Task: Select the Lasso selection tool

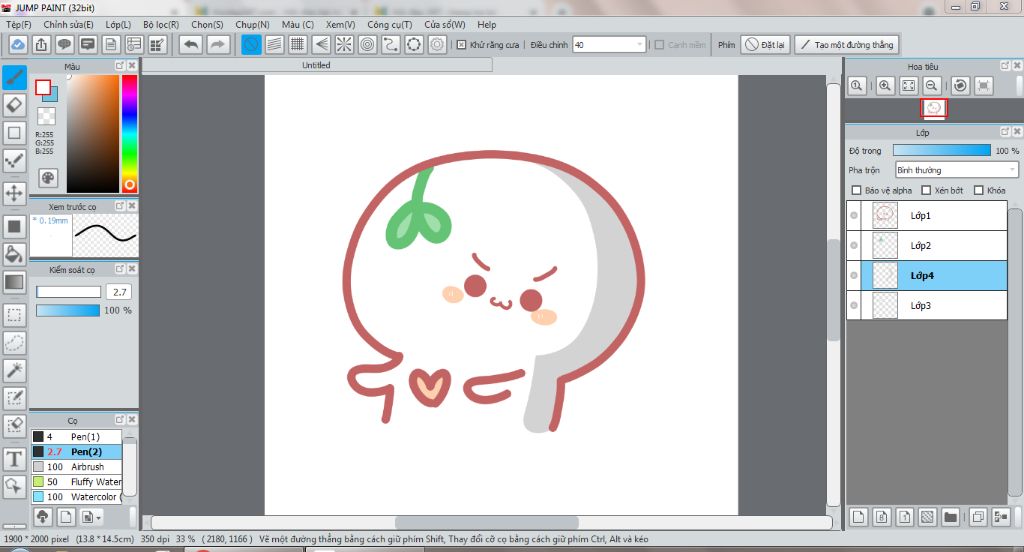Action: 14,342
